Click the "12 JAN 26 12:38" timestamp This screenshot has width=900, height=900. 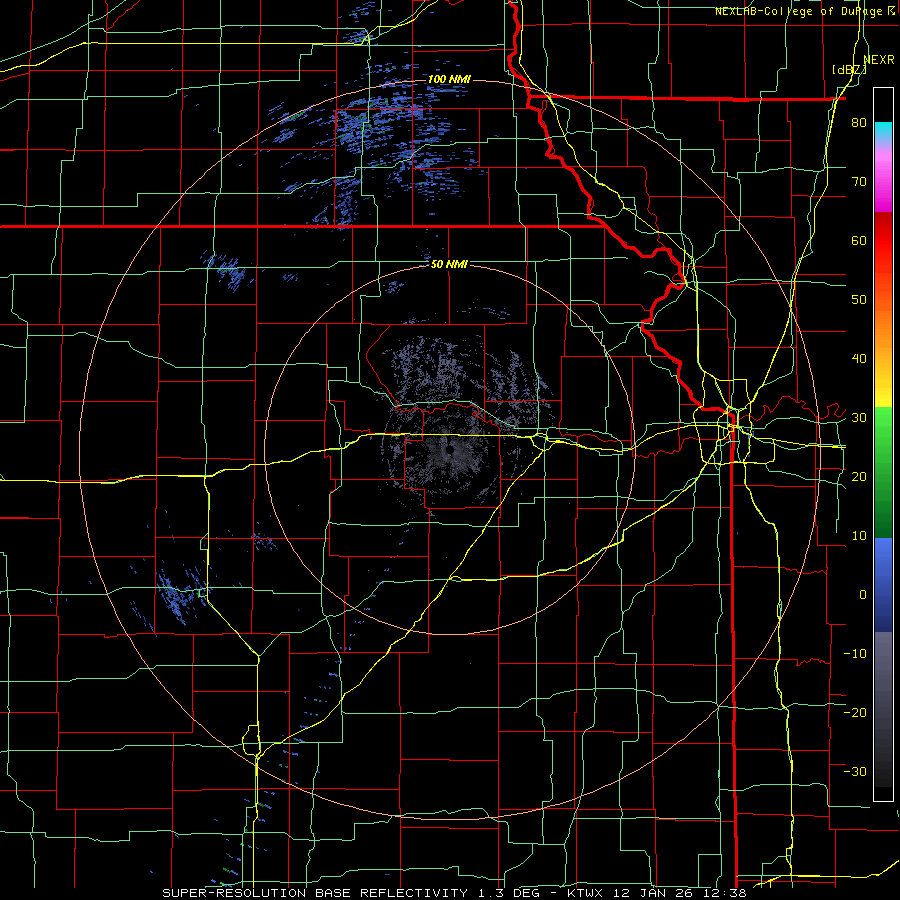pos(680,893)
